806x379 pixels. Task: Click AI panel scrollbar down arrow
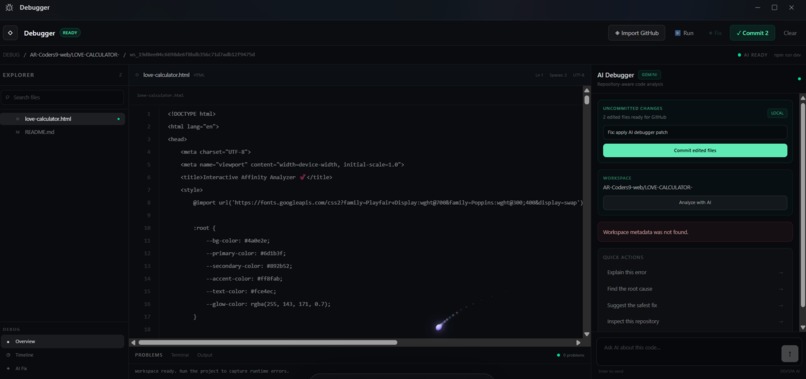[x=802, y=327]
